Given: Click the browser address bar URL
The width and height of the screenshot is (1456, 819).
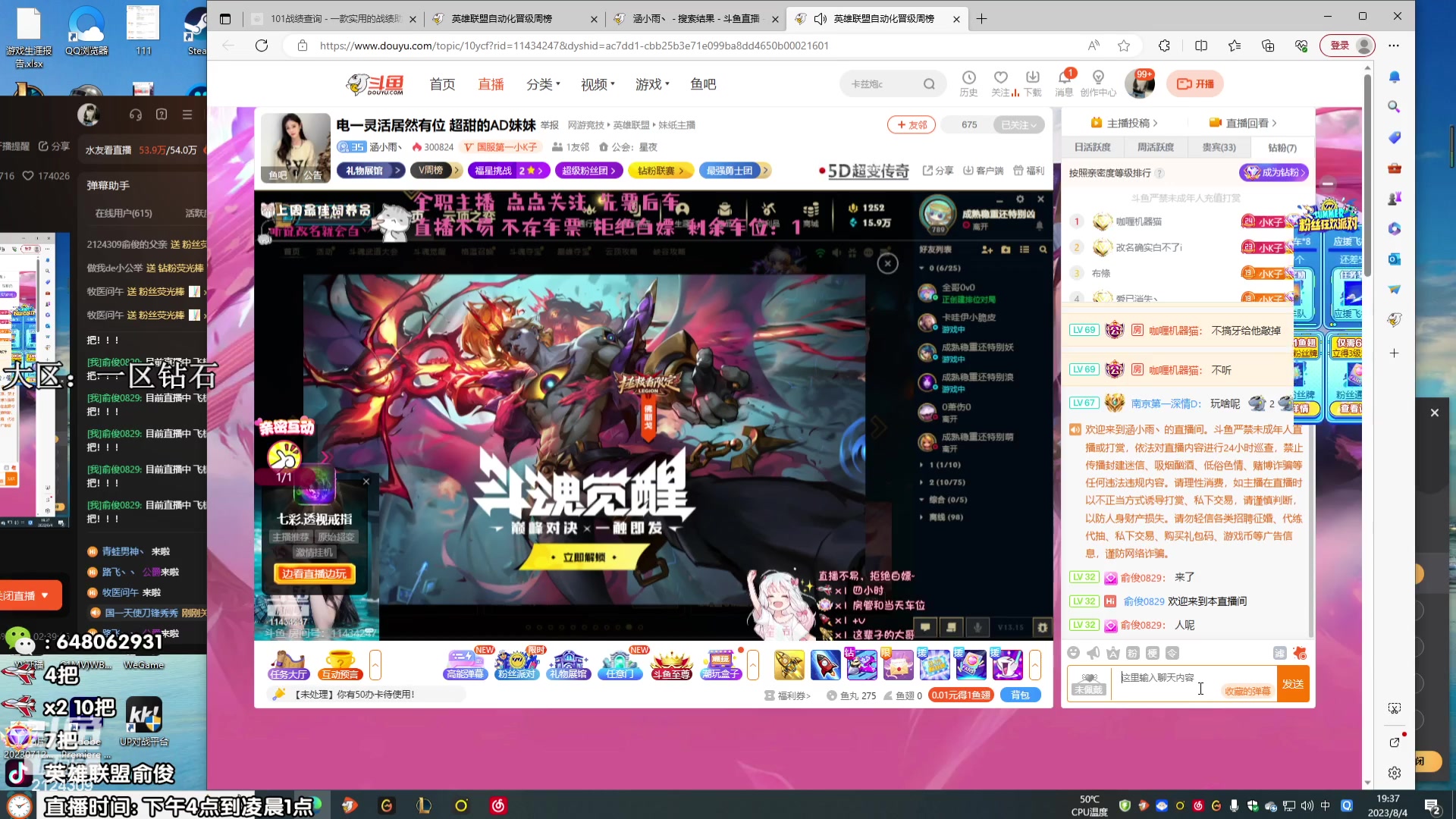Looking at the screenshot, I should point(574,45).
